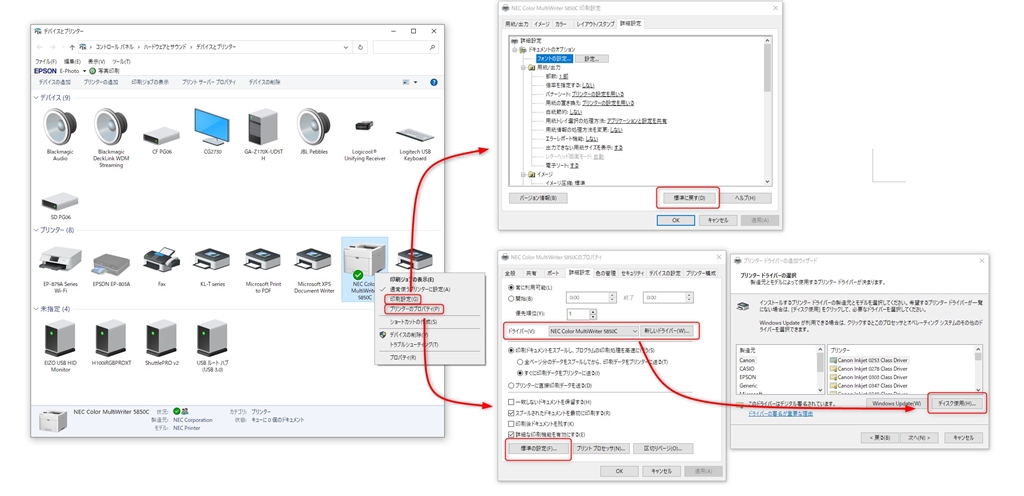Viewport: 1024px width, 496px height.
Task: Select すぐに印刷データをプリンターに送る radio option
Action: pyautogui.click(x=519, y=373)
